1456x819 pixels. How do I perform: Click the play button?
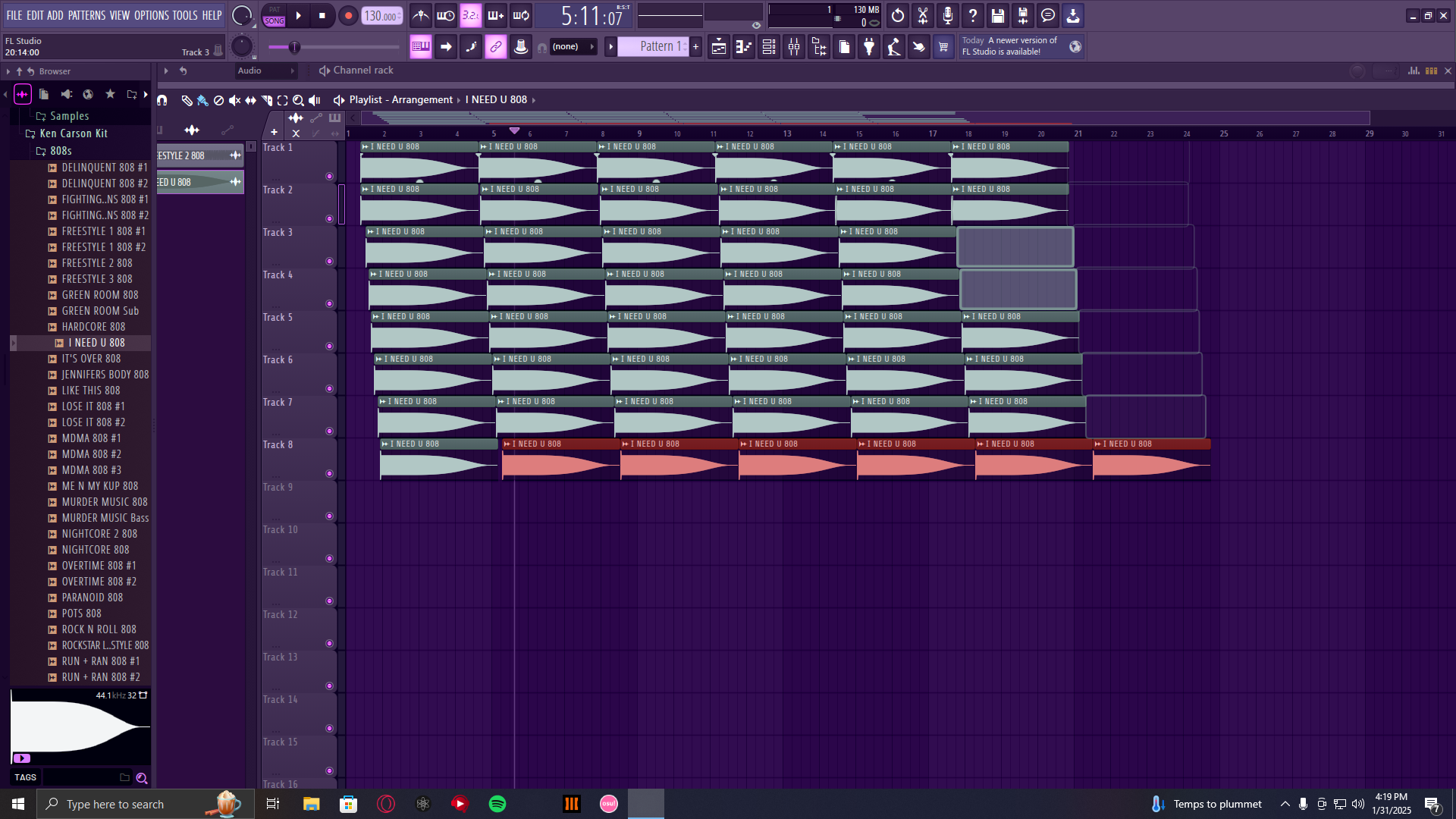click(298, 15)
